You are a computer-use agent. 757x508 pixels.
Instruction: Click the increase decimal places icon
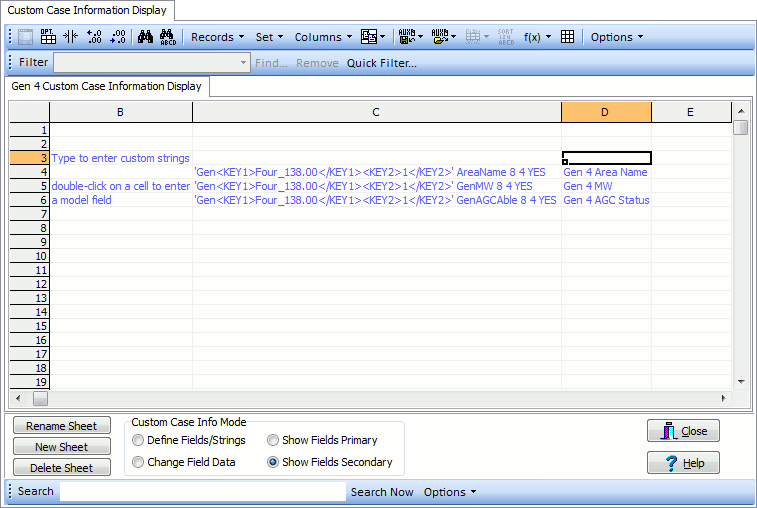[x=95, y=37]
